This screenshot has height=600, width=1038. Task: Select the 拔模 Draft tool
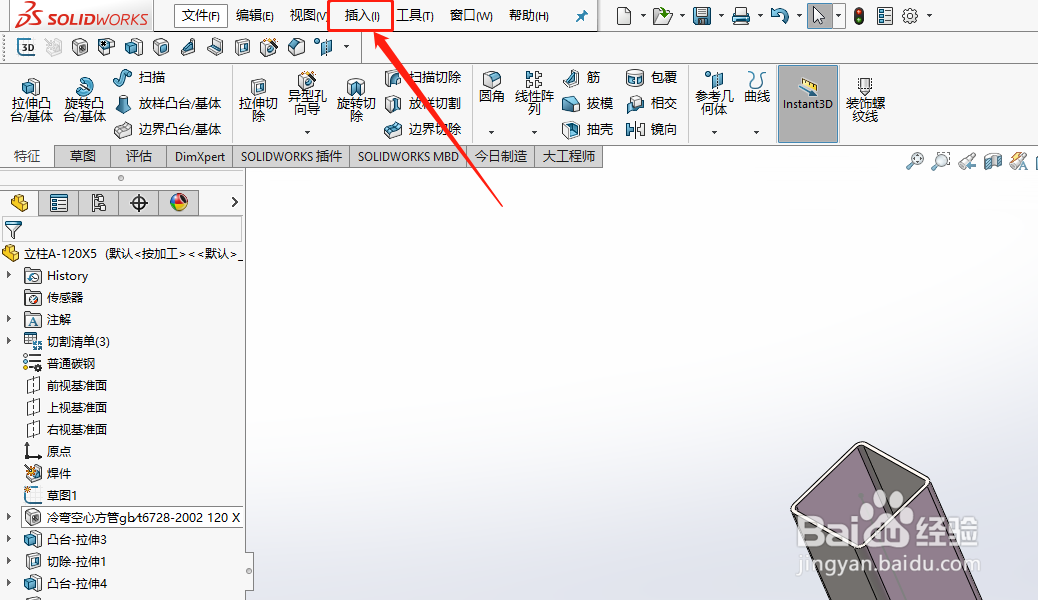click(x=587, y=103)
